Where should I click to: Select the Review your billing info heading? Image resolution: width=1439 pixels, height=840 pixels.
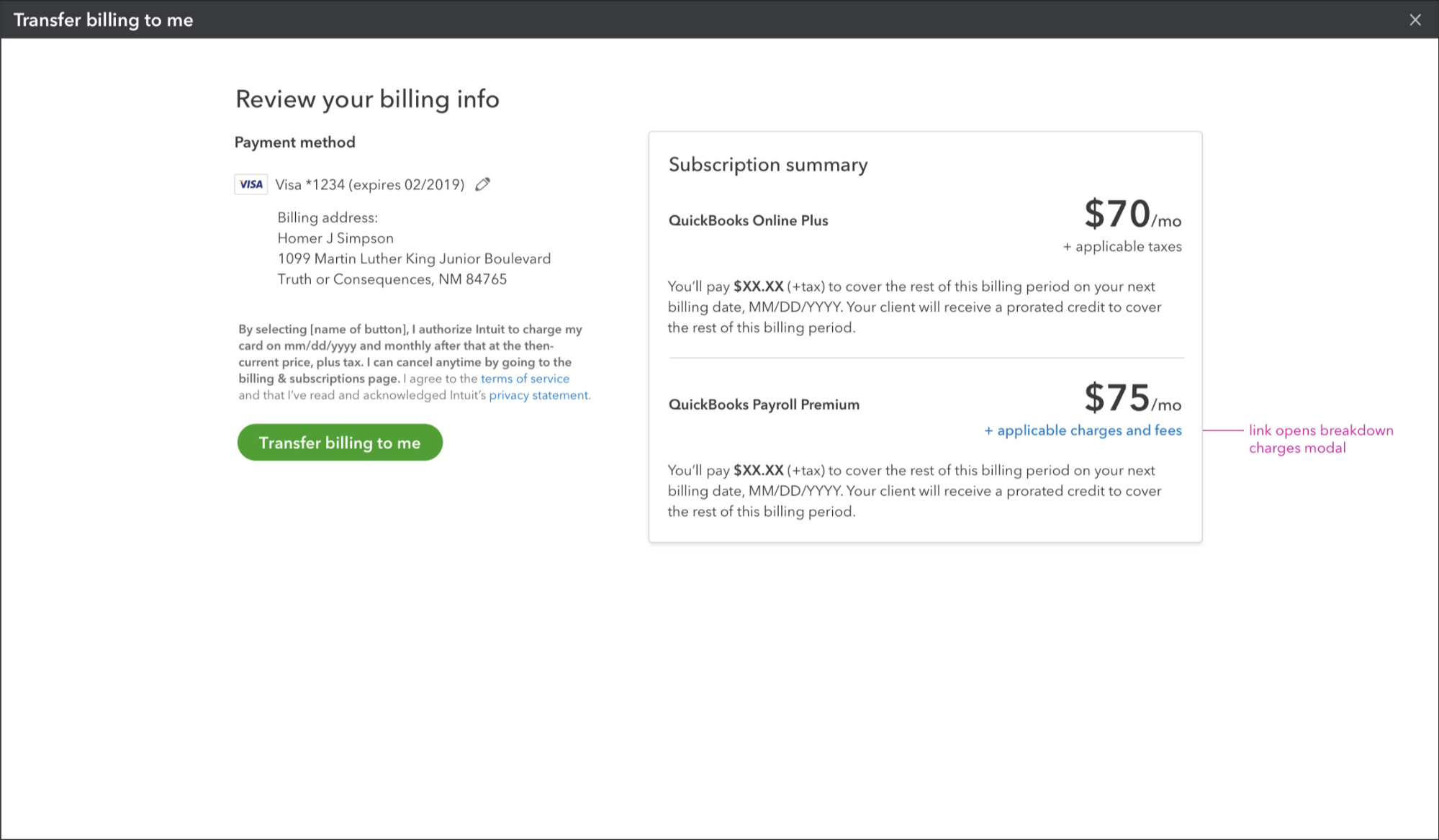click(367, 99)
